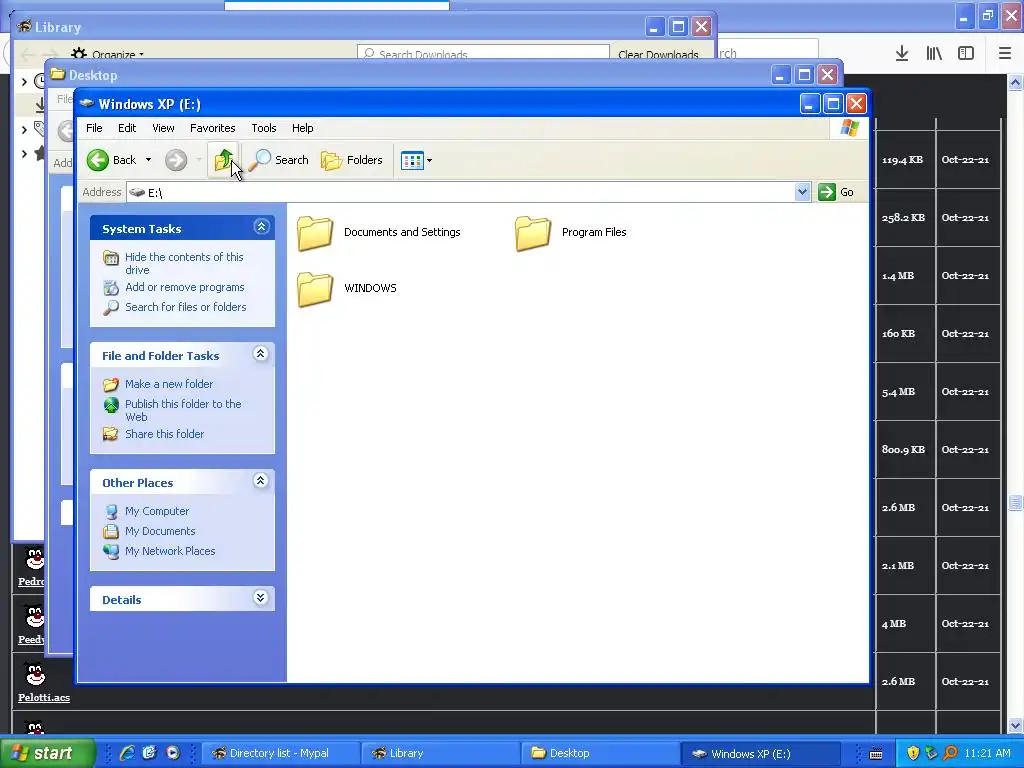Open the File menu
The width and height of the screenshot is (1024, 768).
pos(94,128)
